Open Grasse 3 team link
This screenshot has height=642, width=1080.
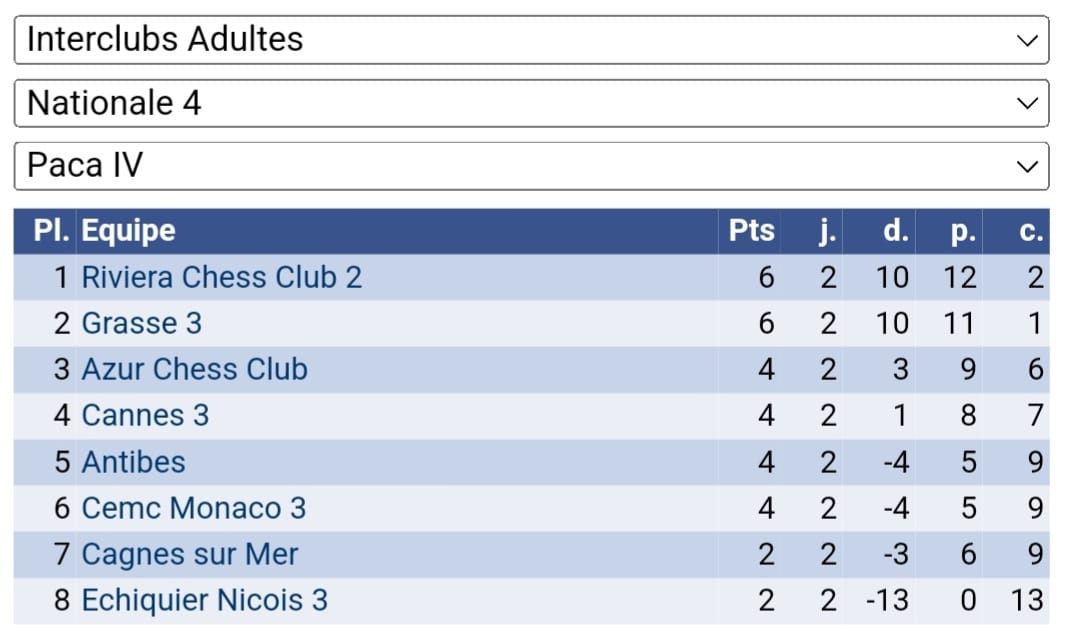click(141, 323)
